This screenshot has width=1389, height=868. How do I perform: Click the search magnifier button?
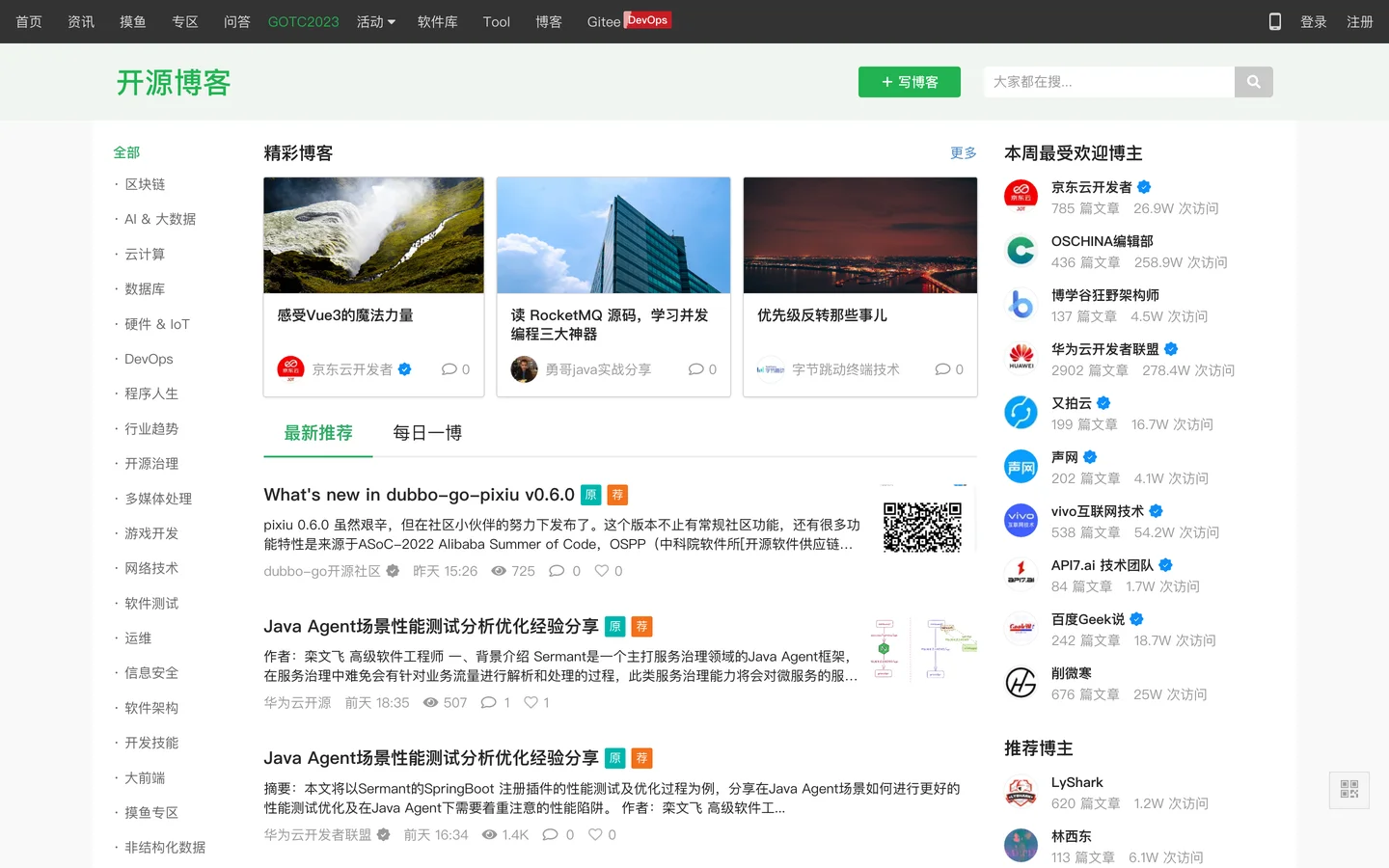coord(1254,82)
